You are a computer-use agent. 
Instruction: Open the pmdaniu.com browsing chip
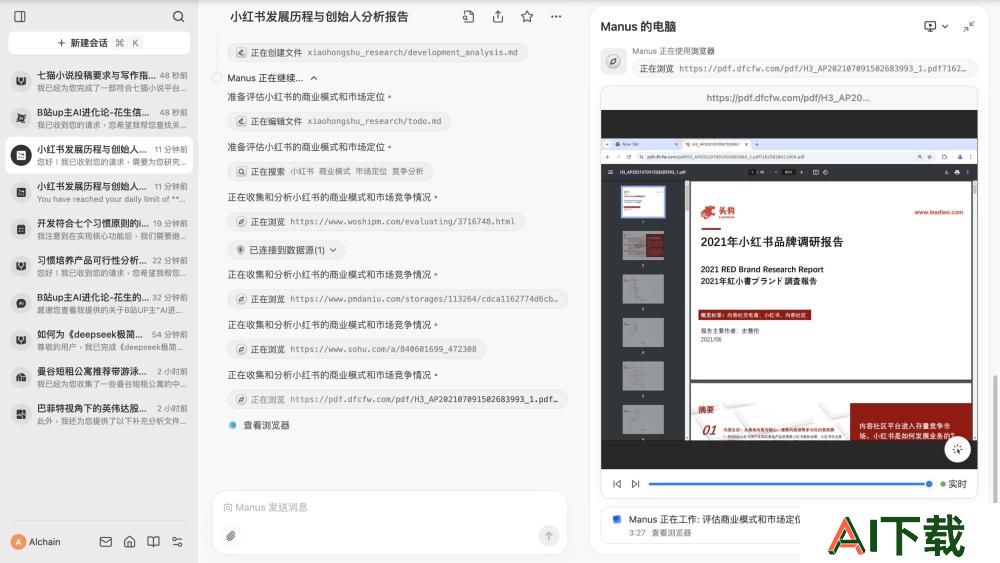tap(397, 298)
